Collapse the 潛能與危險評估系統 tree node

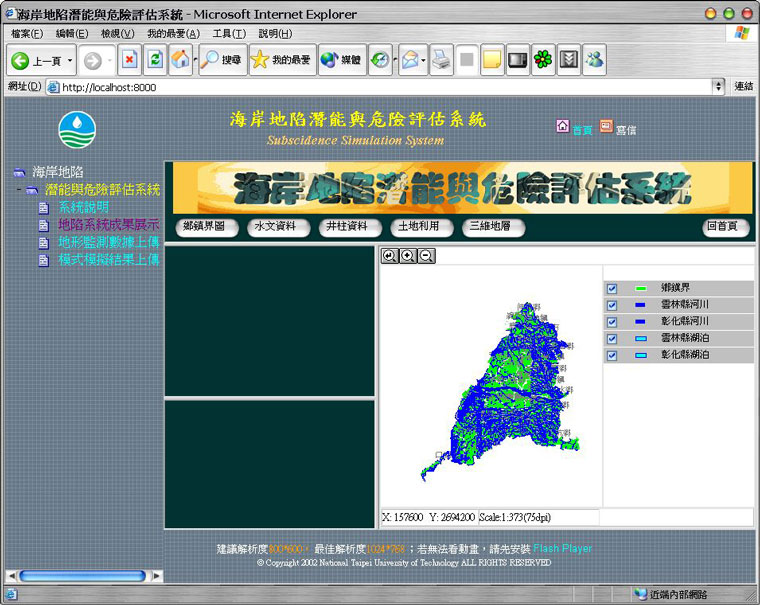pyautogui.click(x=18, y=190)
